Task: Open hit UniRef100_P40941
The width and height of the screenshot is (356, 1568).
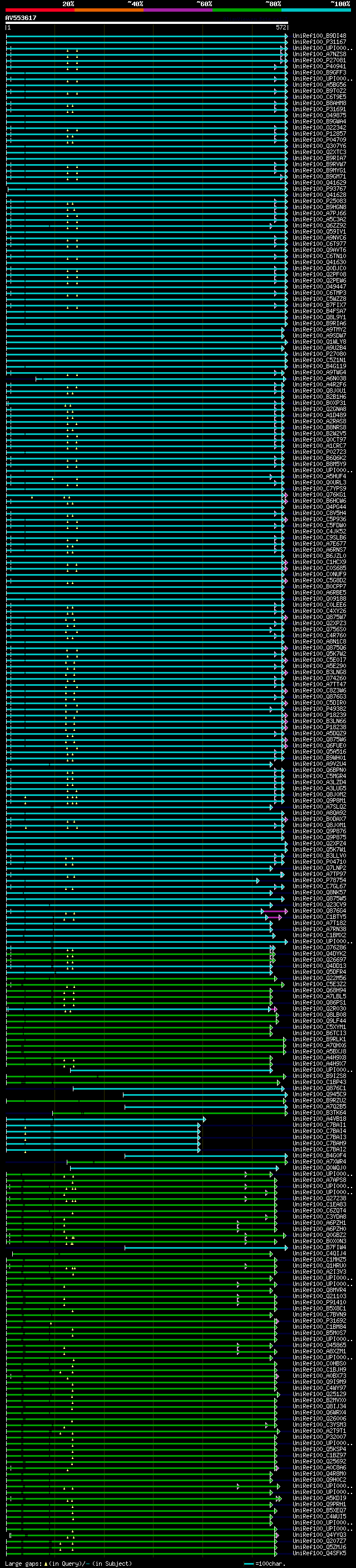Action: [x=319, y=66]
